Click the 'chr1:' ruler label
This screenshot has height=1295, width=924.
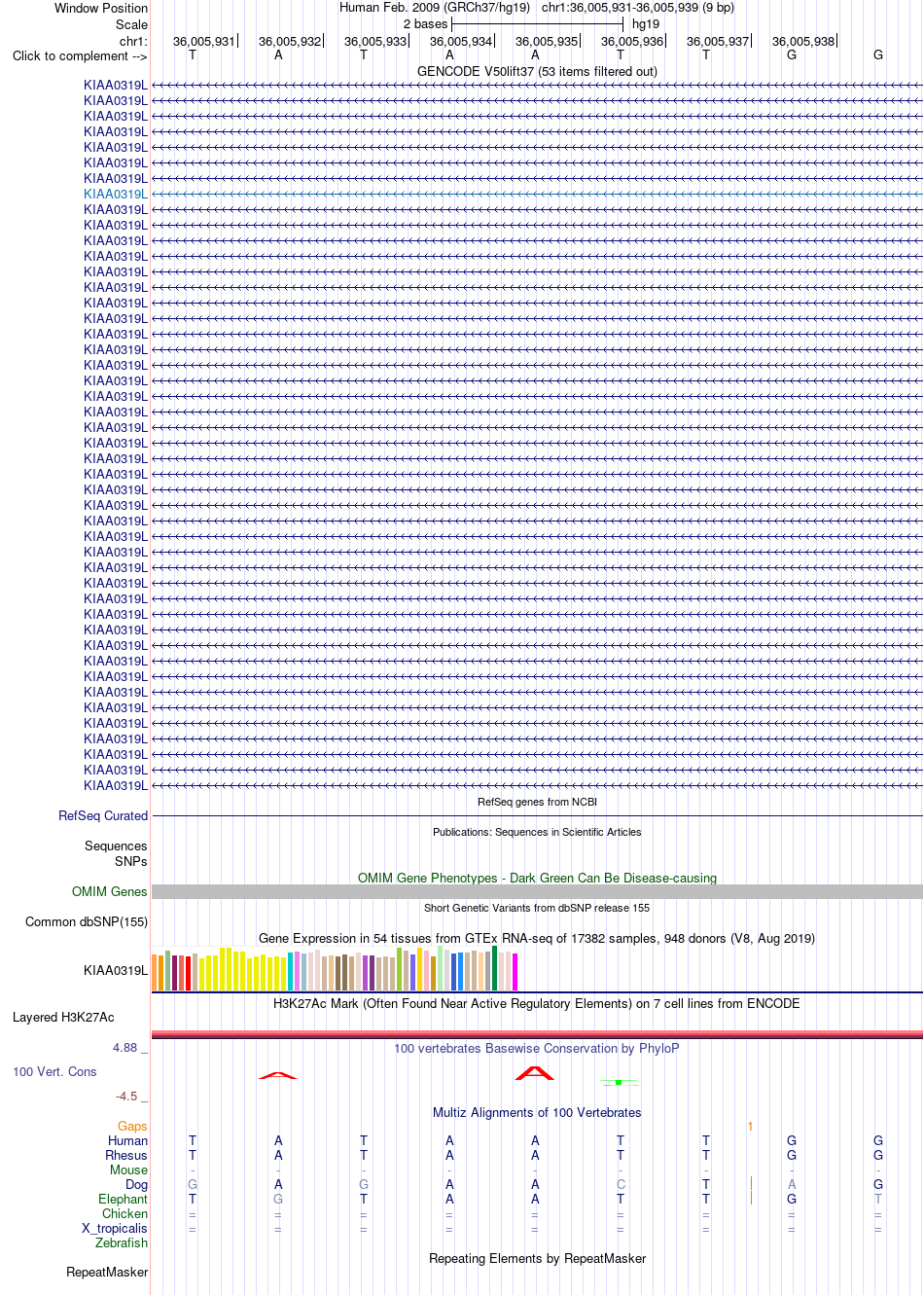pyautogui.click(x=133, y=41)
